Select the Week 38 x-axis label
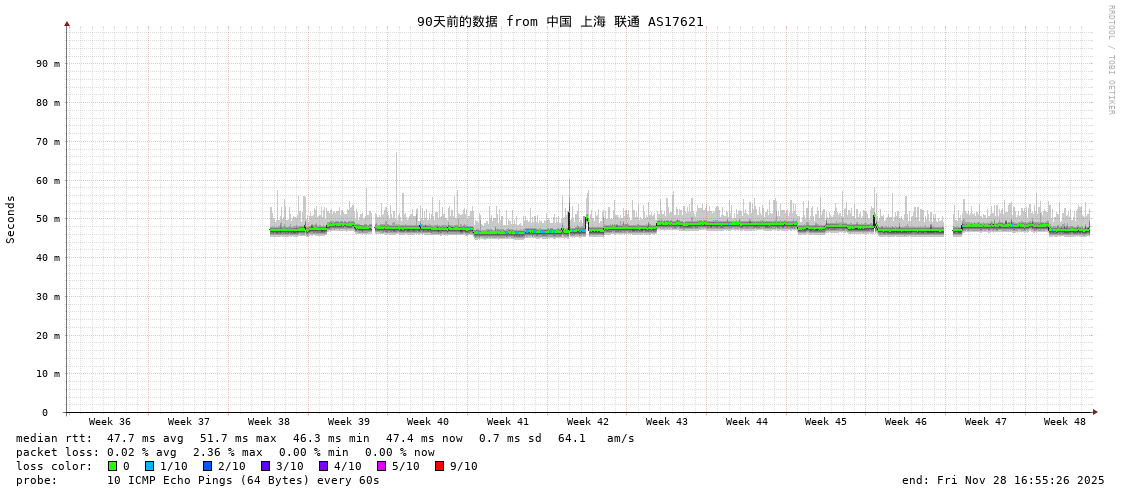The width and height of the screenshot is (1121, 494). (x=269, y=422)
